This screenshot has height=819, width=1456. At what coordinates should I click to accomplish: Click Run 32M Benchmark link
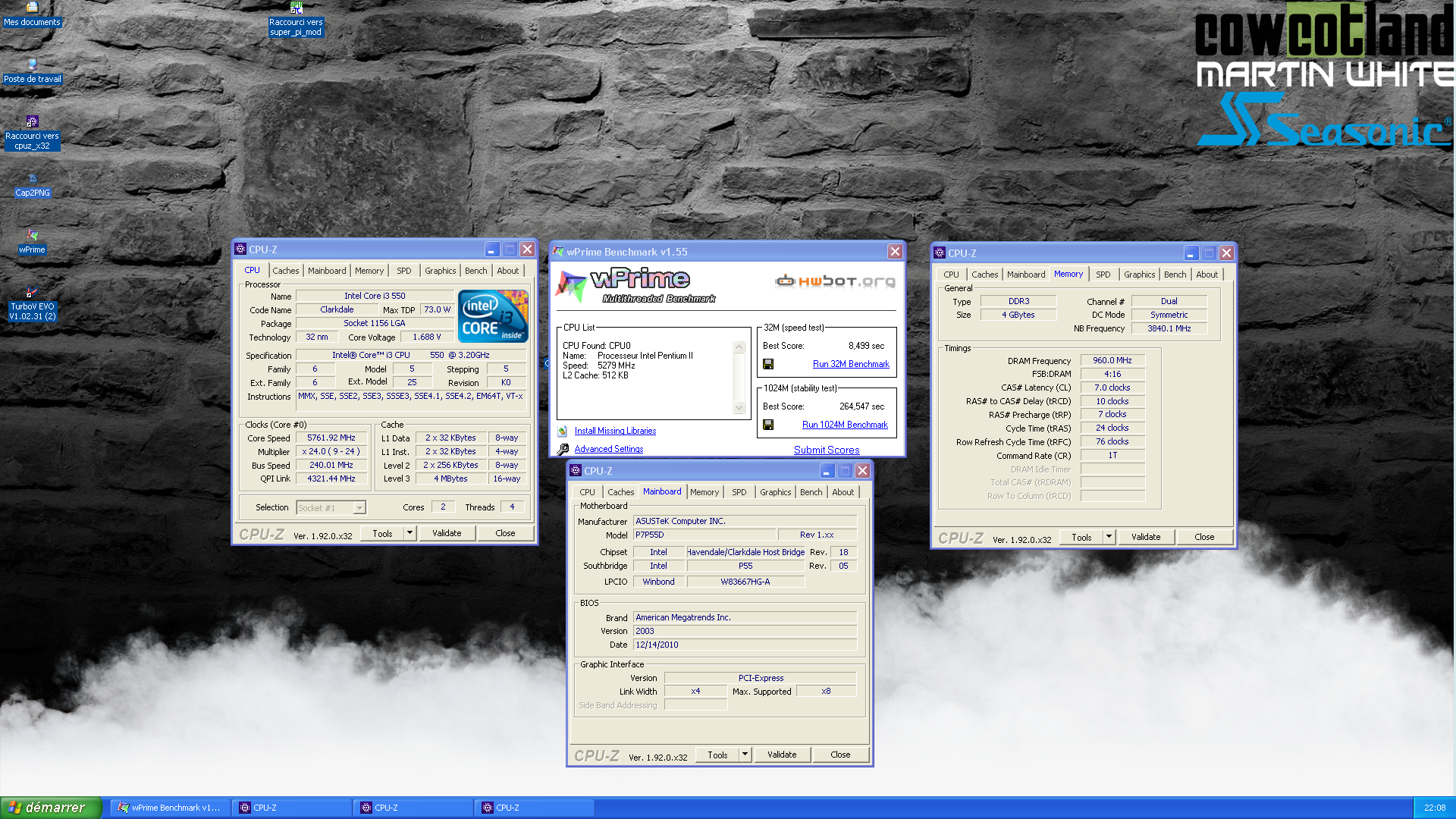851,364
